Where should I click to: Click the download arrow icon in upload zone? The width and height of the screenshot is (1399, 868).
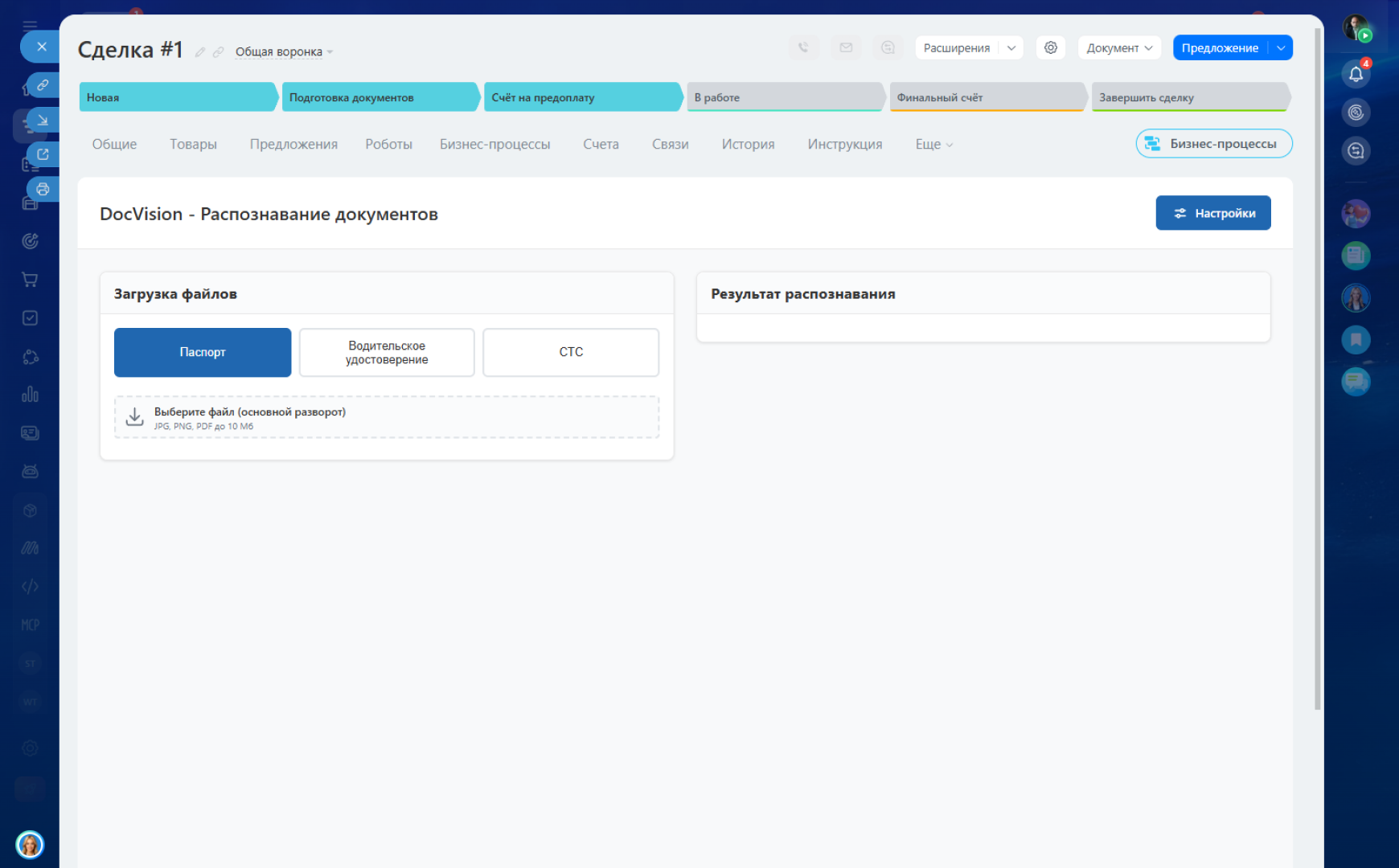(x=135, y=416)
